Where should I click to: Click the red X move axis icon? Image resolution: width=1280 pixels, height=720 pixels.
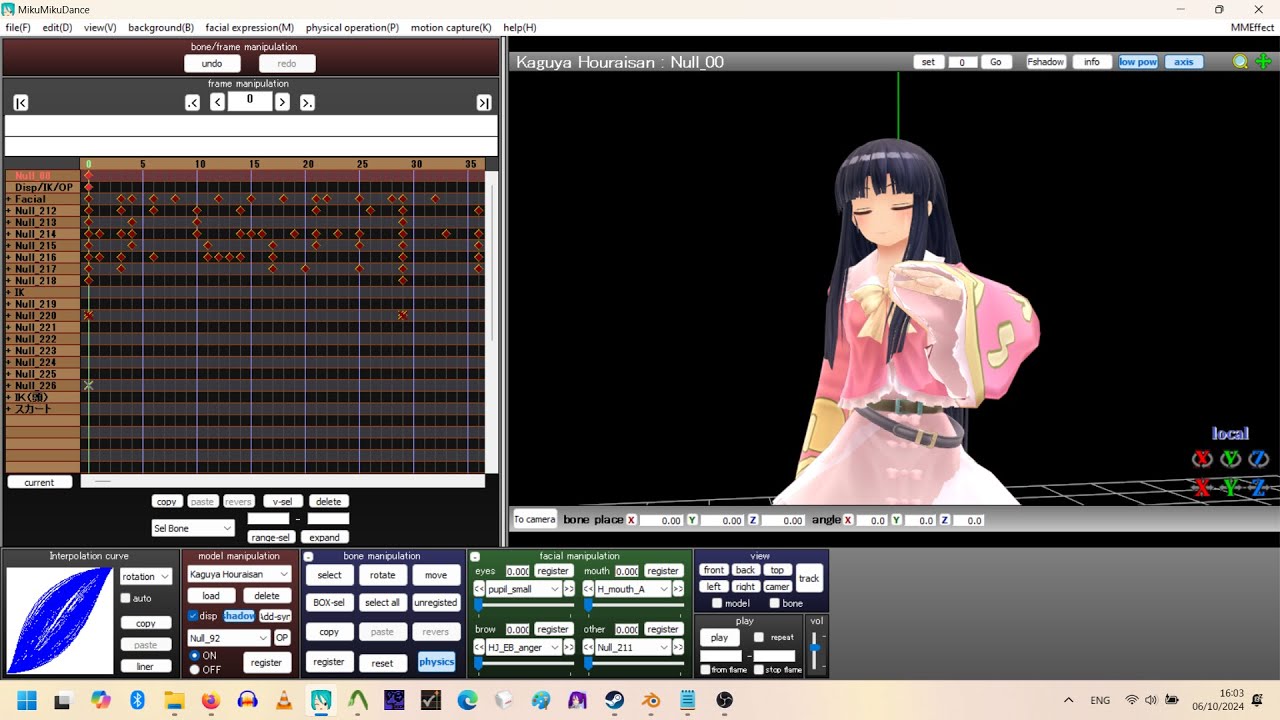(1203, 488)
